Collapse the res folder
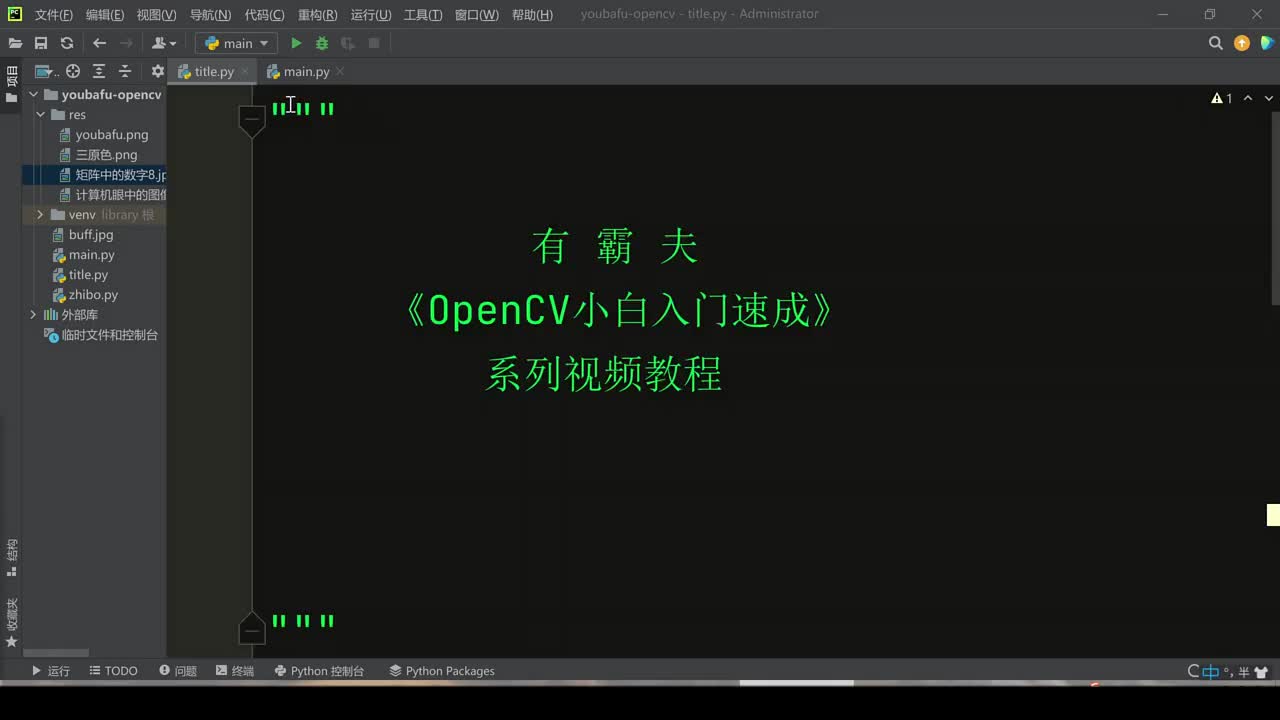Screen dimensions: 1280x720 [41, 115]
